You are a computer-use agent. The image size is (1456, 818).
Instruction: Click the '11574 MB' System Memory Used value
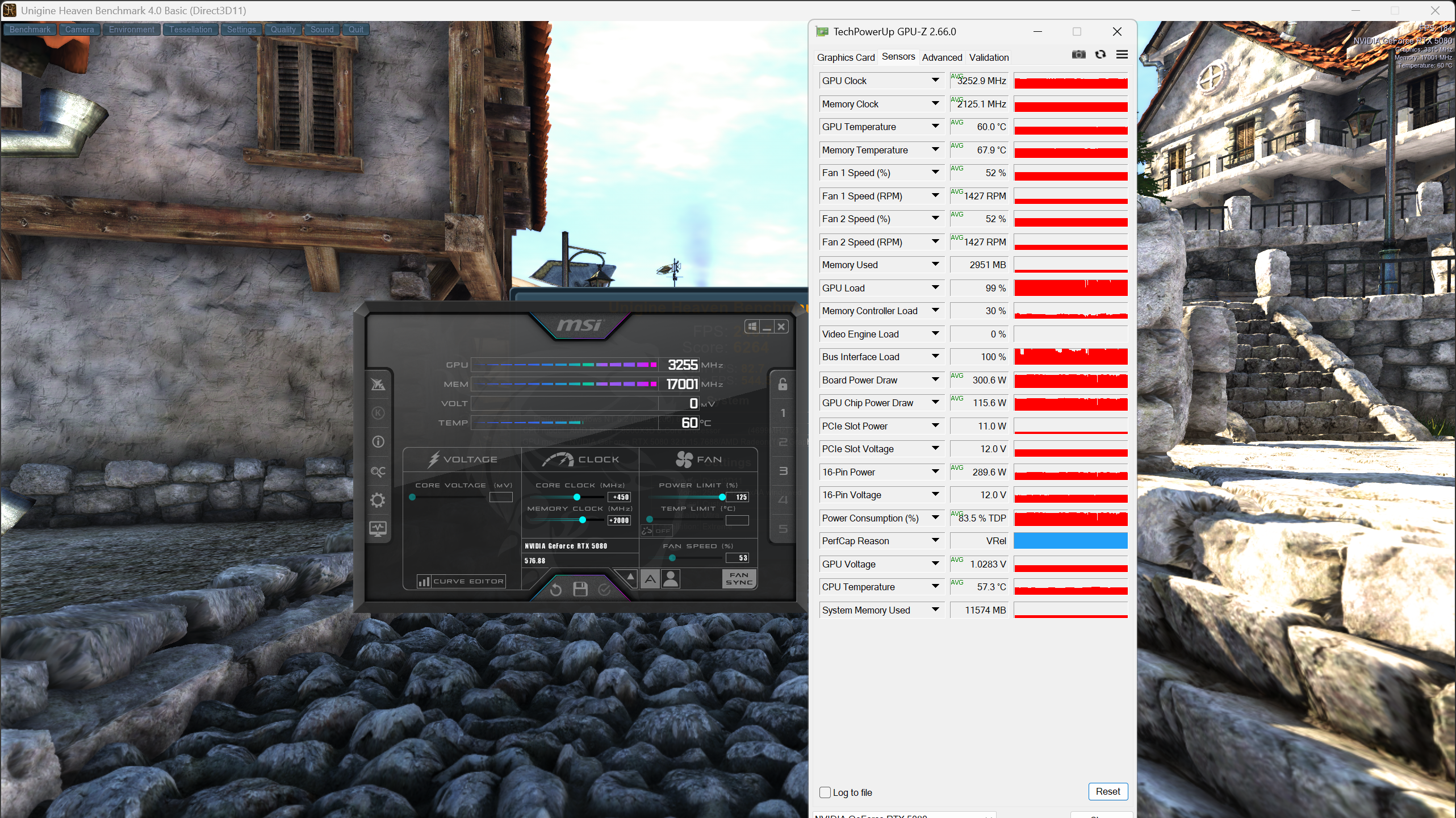click(985, 610)
